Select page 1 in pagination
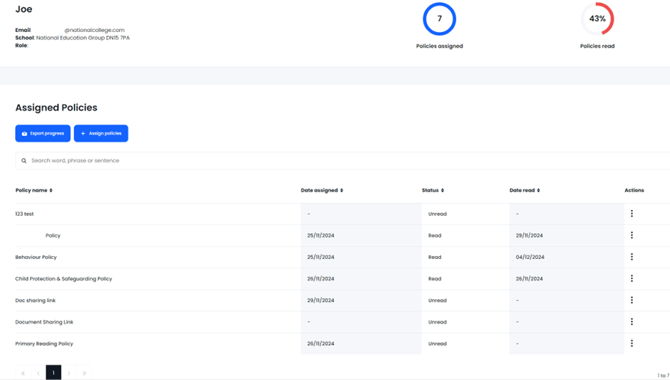Screen dimensions: 670x380 53,373
